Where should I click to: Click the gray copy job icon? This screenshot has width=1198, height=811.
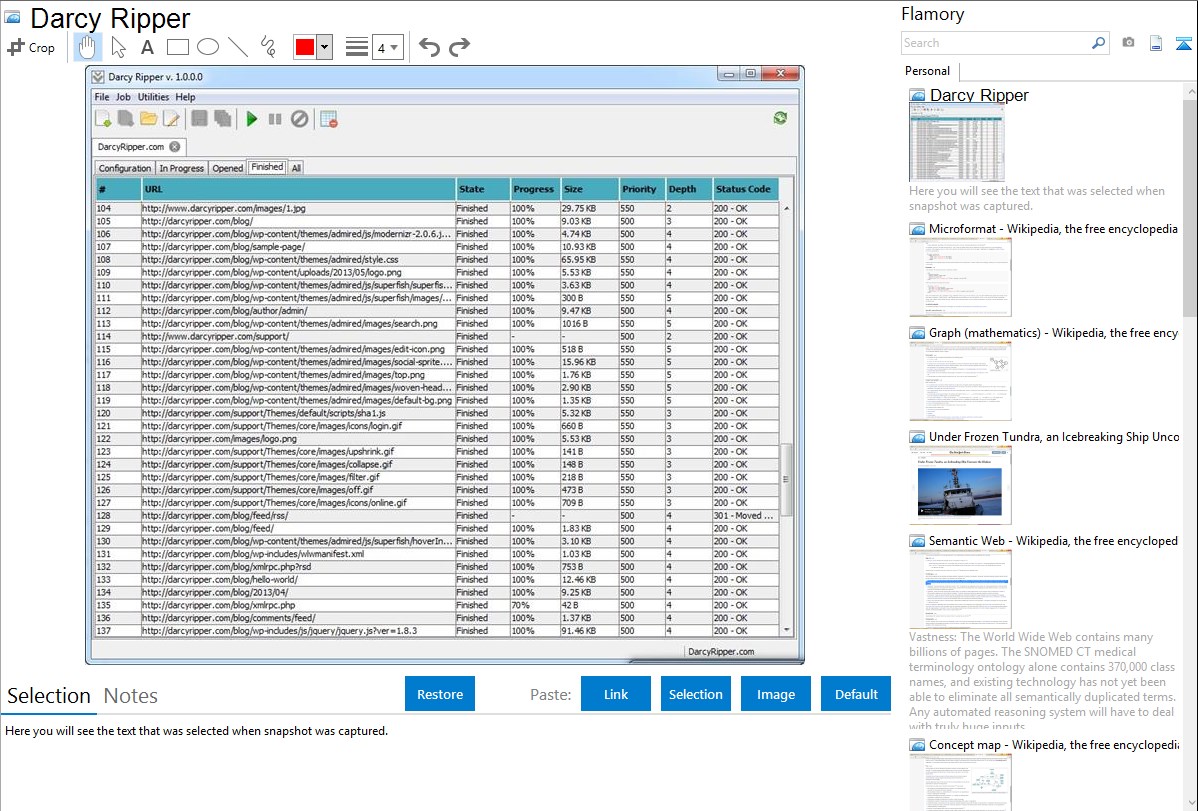click(125, 118)
